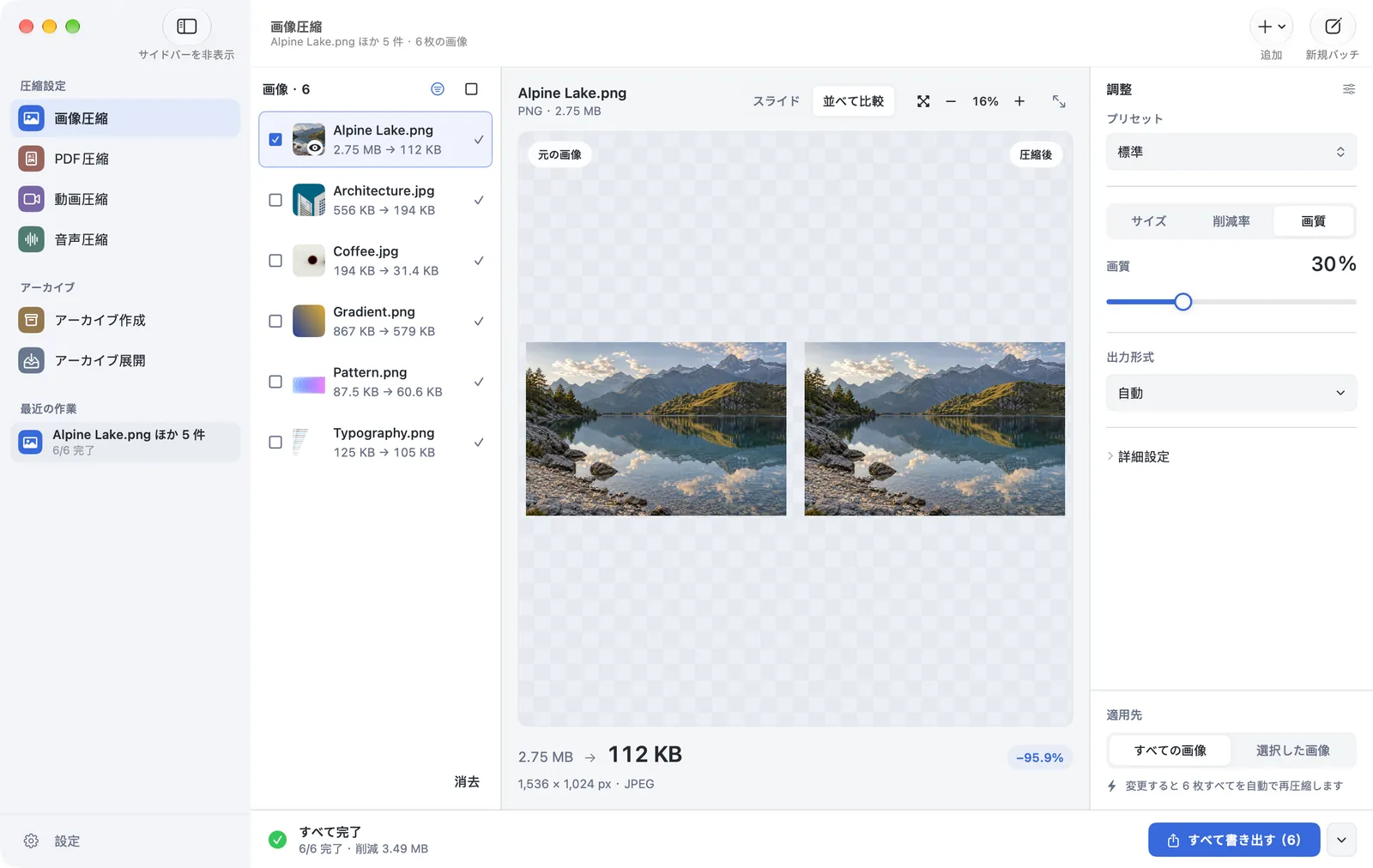This screenshot has width=1373, height=868.
Task: Click the fit-to-screen zoom icon
Action: [x=923, y=101]
